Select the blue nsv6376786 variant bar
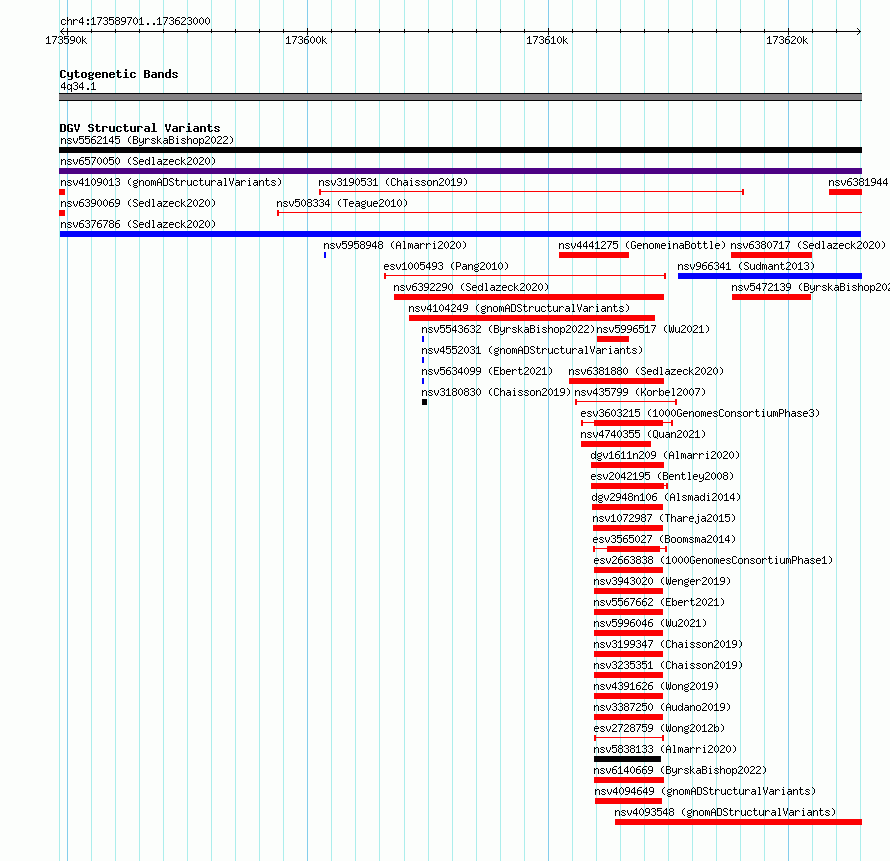890x861 pixels. [460, 234]
